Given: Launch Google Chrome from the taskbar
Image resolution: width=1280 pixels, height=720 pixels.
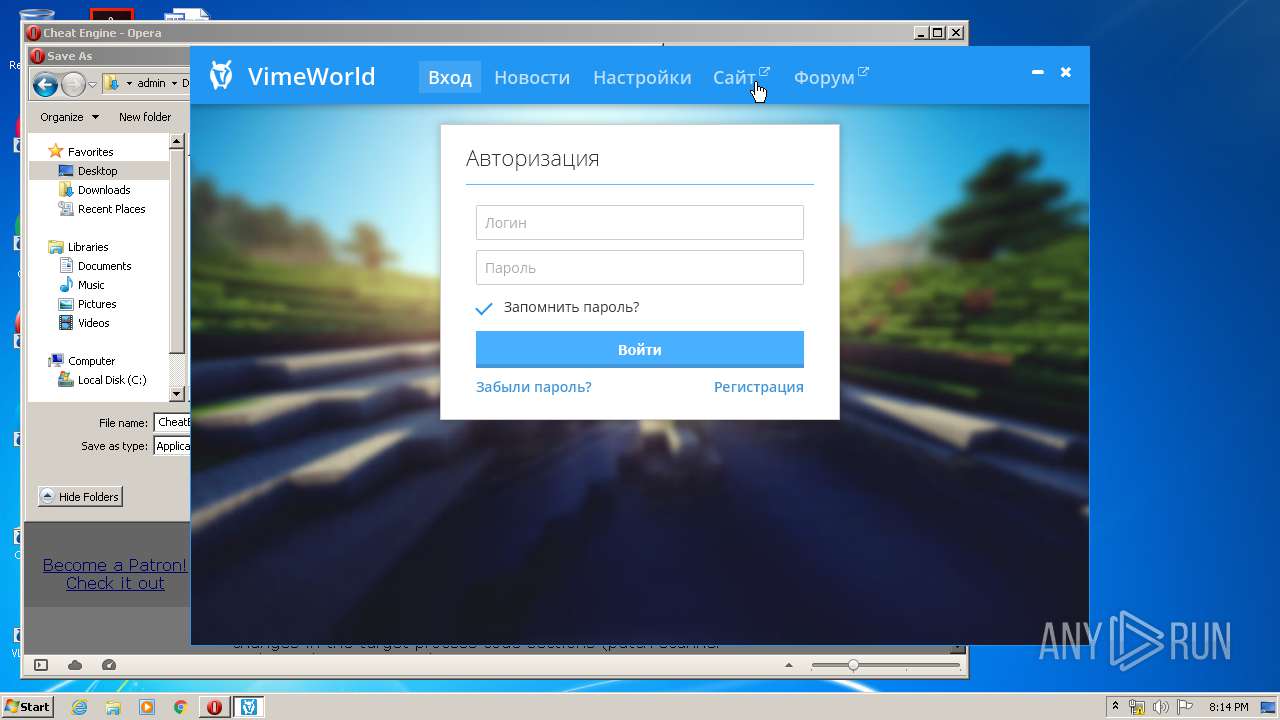Looking at the screenshot, I should click(181, 707).
